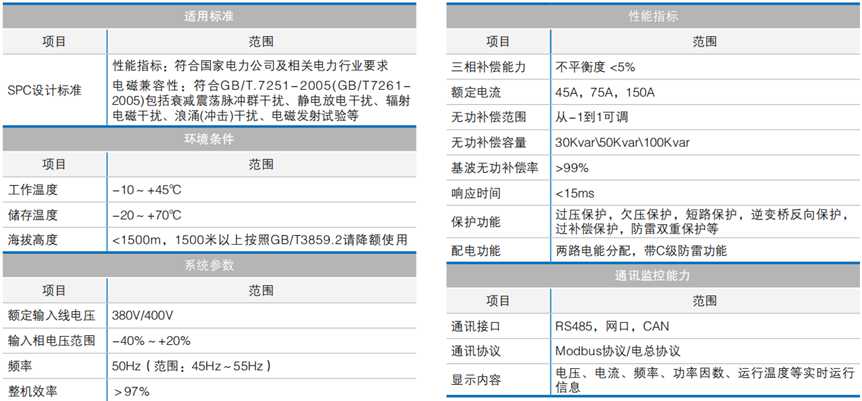Select the SPC设计标准 row label
Viewport: 862px width, 401px height.
point(45,90)
